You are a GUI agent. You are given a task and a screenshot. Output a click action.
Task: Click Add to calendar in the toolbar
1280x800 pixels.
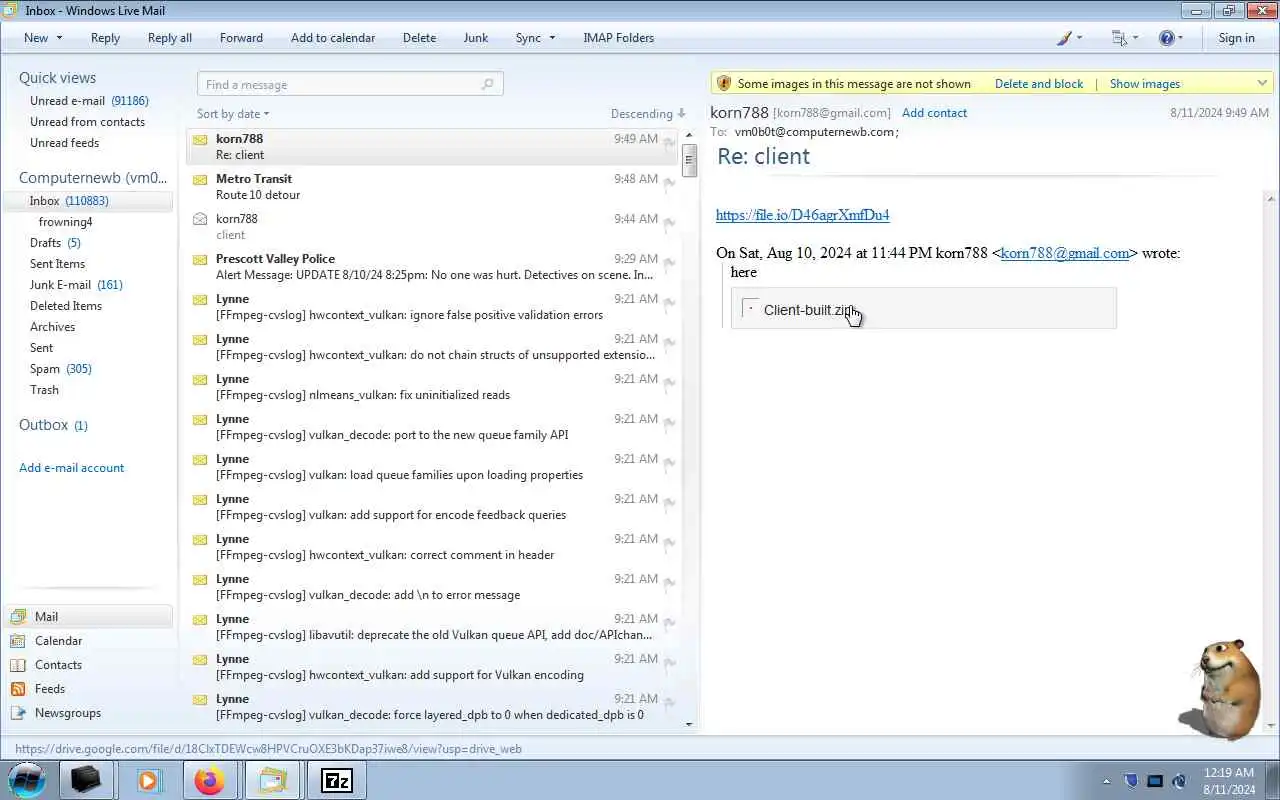(333, 38)
